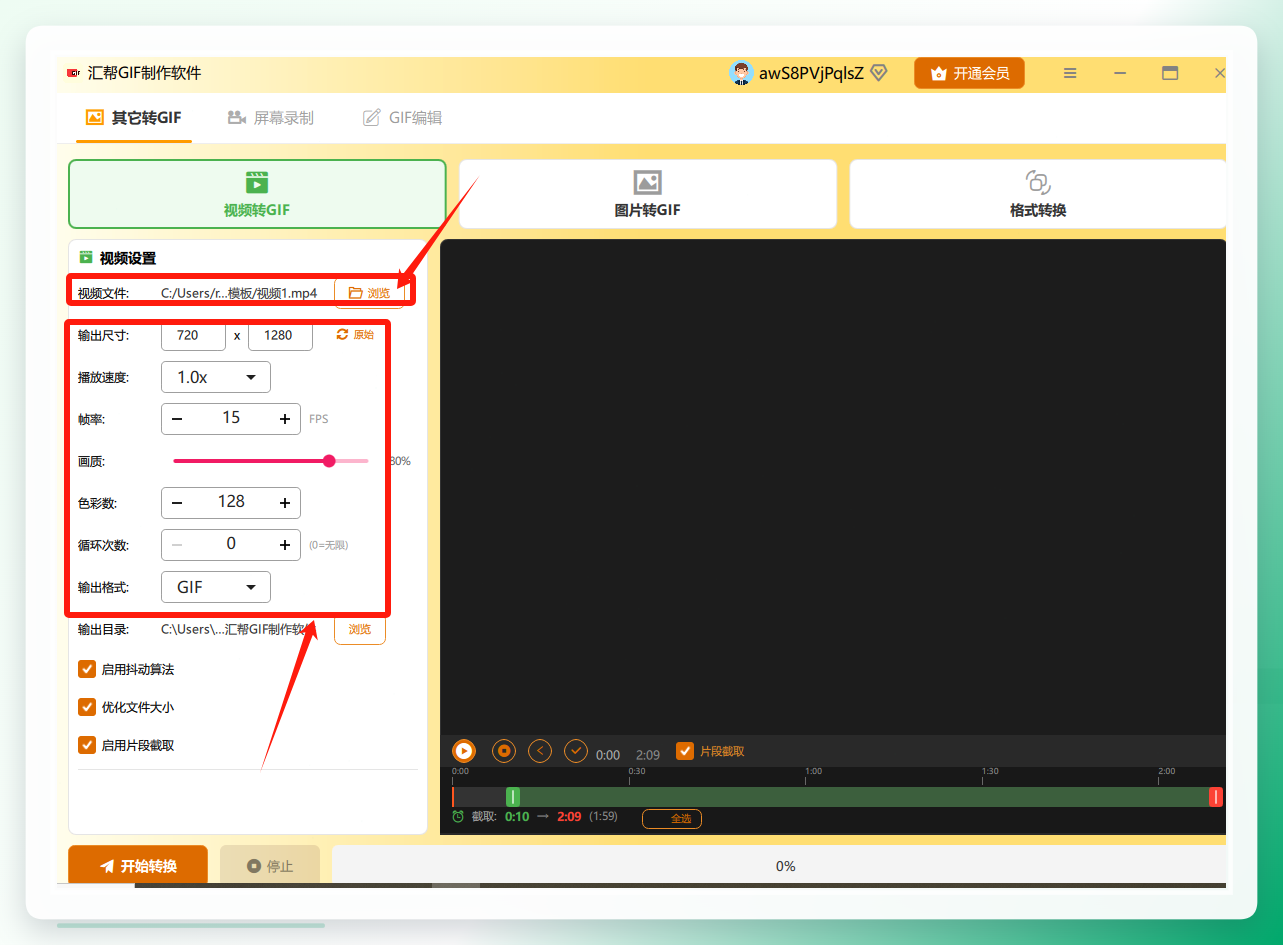The height and width of the screenshot is (945, 1283).
Task: Click the 开始转换 button
Action: click(x=138, y=866)
